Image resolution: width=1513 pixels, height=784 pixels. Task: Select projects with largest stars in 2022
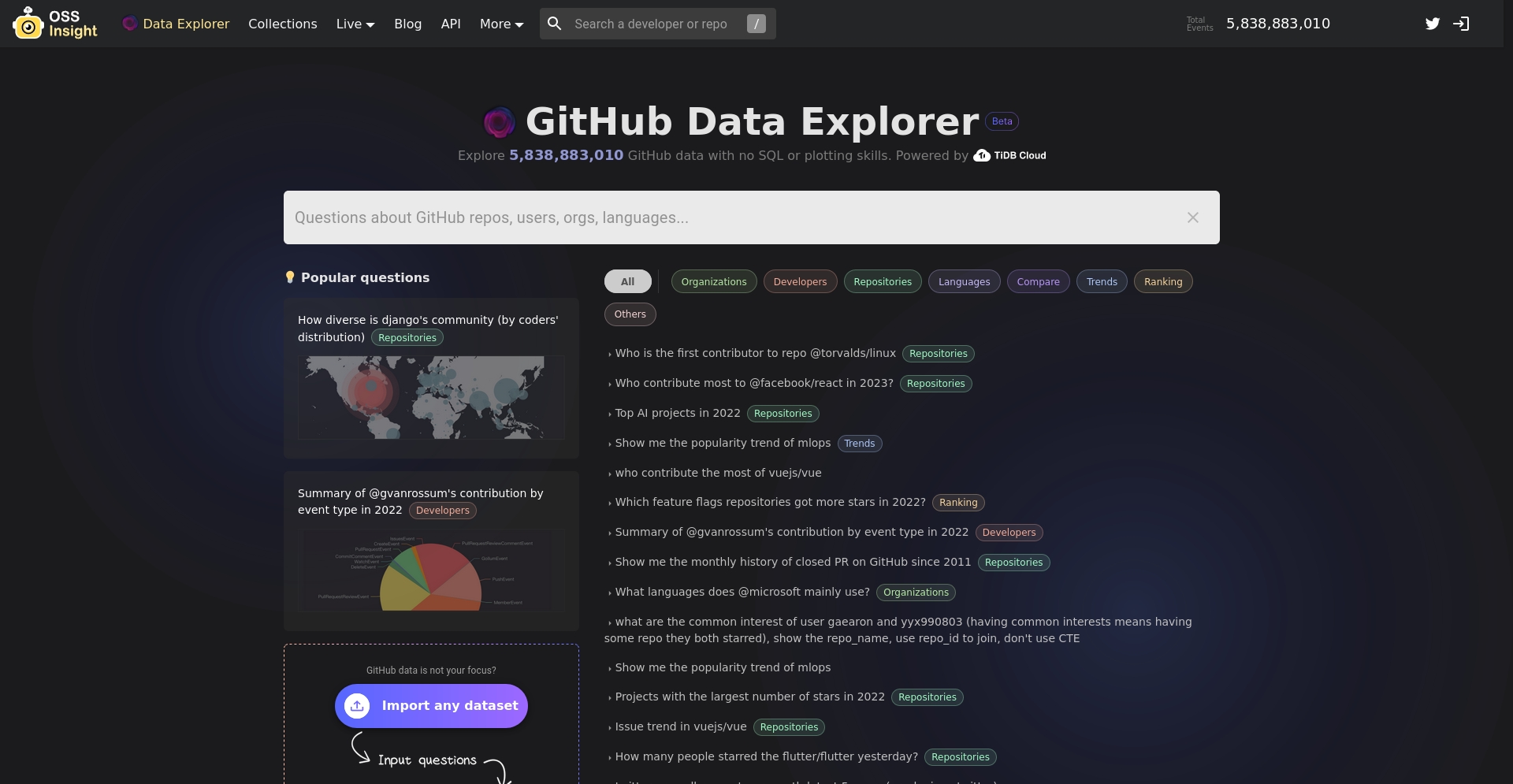(749, 697)
